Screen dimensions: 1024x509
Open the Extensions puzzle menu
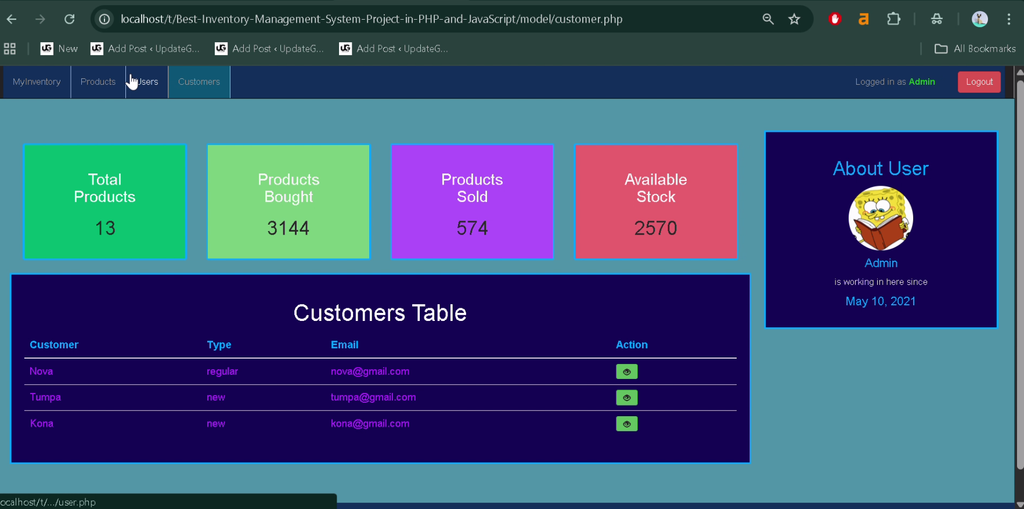point(893,19)
